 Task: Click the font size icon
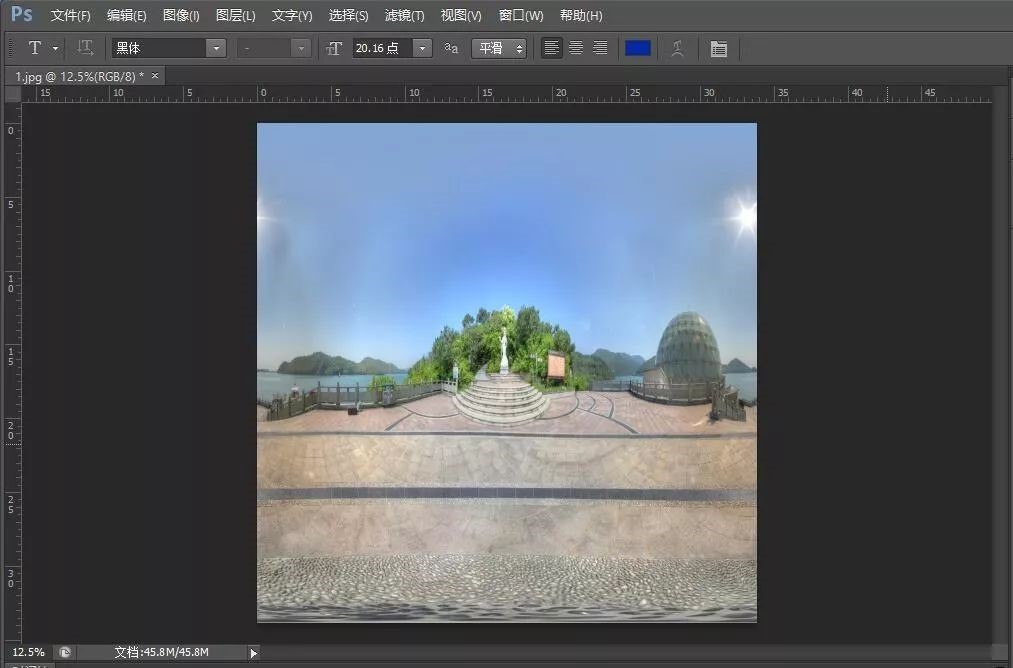coord(334,48)
